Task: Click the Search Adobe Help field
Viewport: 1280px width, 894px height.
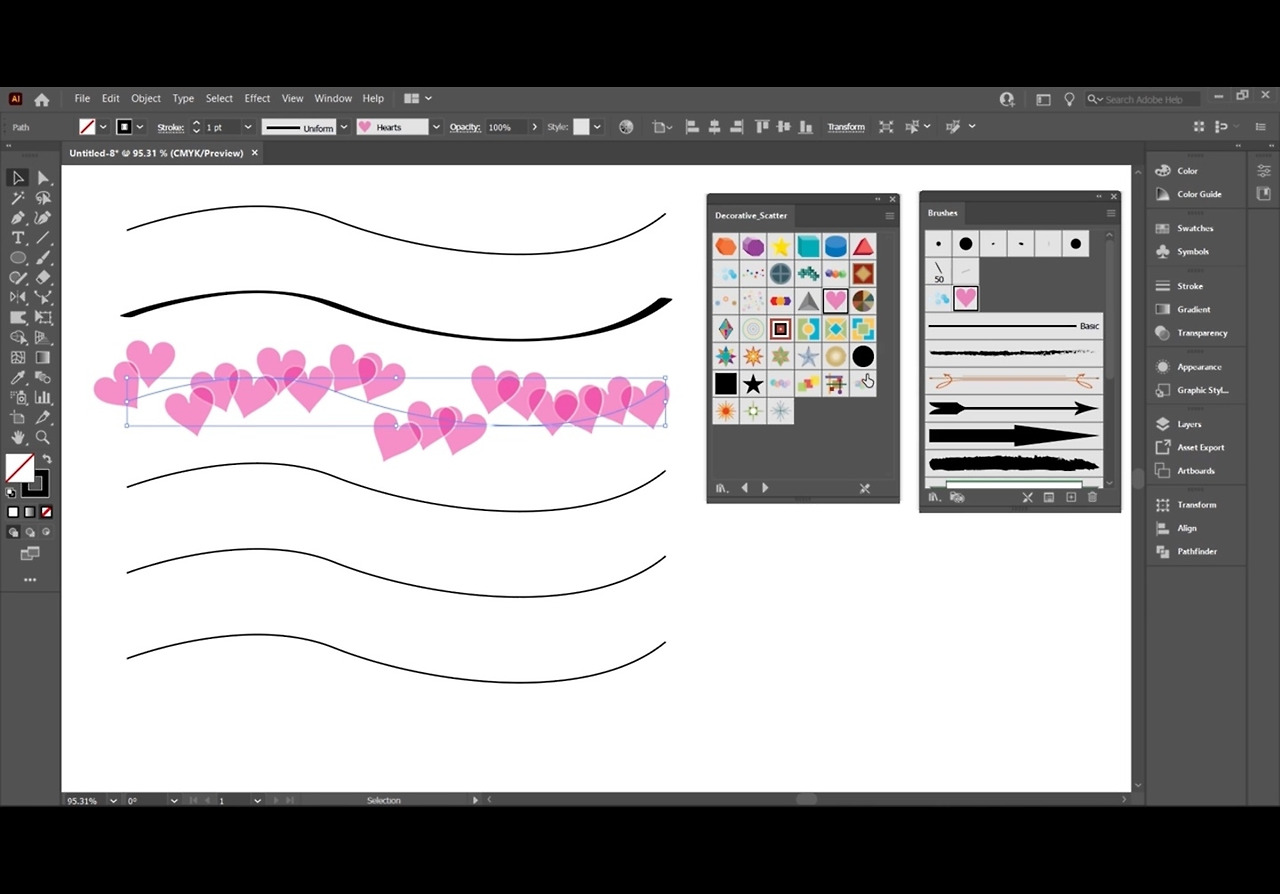Action: point(1144,99)
